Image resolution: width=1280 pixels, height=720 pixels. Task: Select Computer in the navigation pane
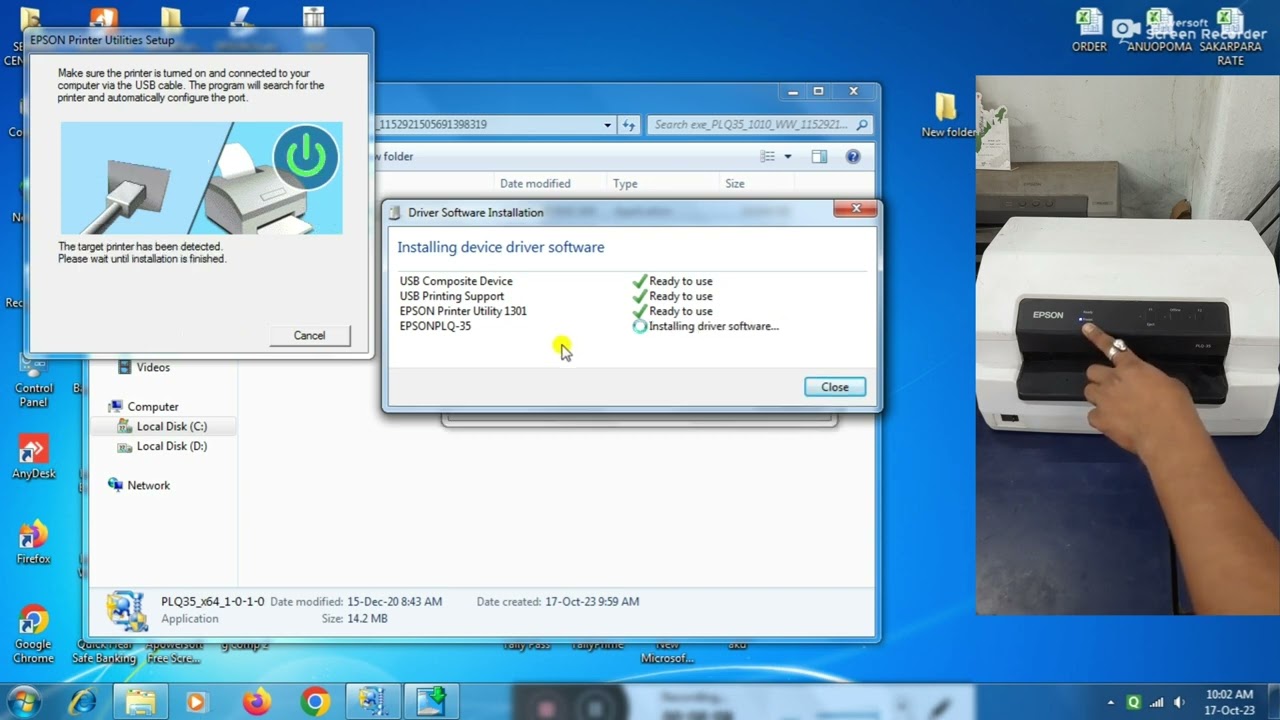153,407
